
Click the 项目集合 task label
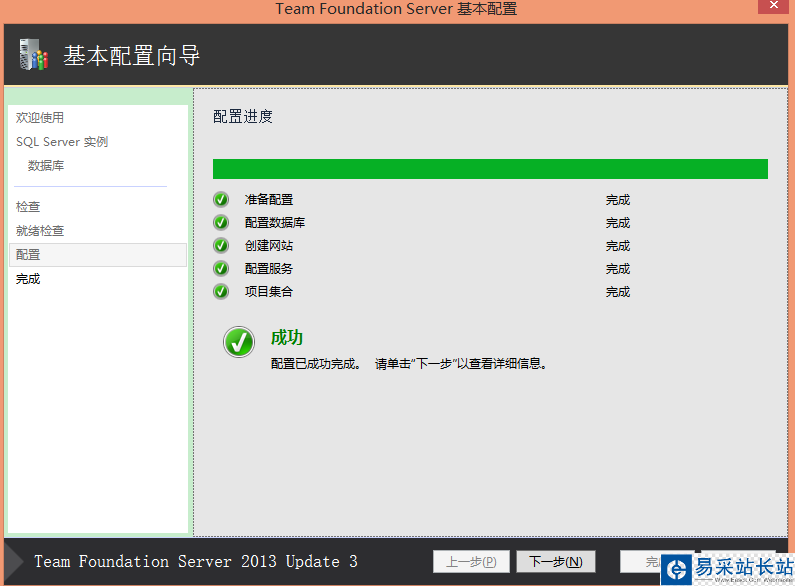(x=269, y=291)
